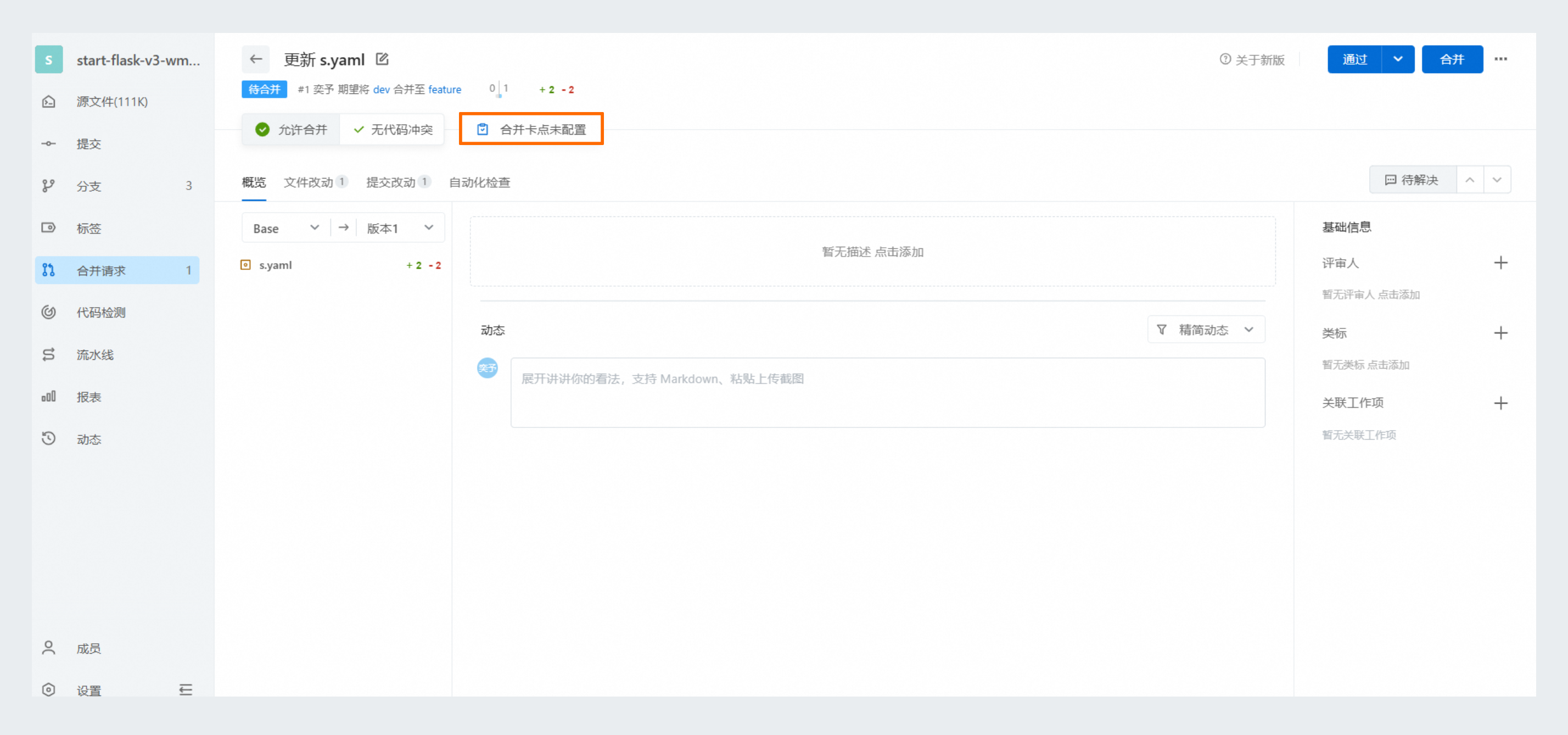Click the feature branch link
This screenshot has height=735, width=1568.
pos(444,90)
